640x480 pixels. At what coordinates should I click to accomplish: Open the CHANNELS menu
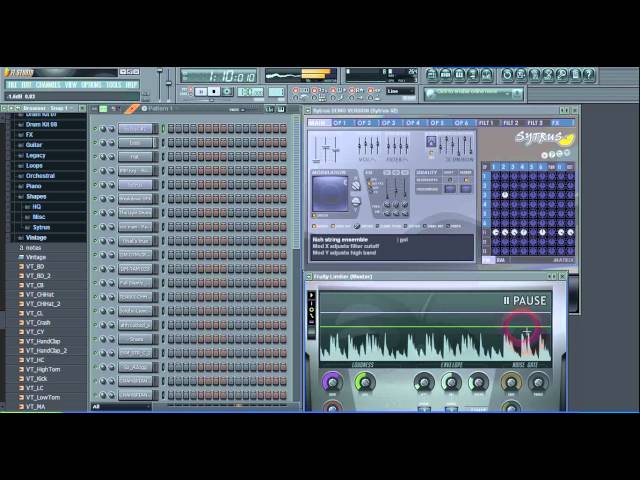[48, 85]
